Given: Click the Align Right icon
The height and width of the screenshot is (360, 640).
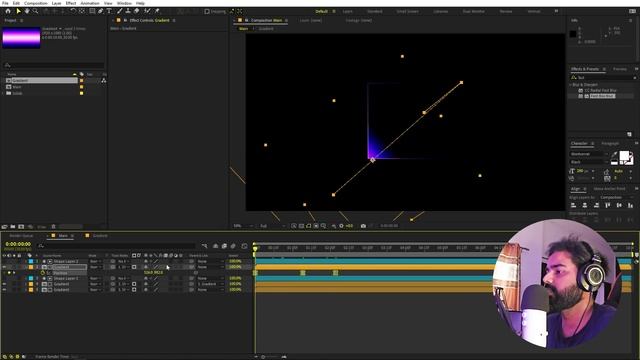Looking at the screenshot, I should pyautogui.click(x=596, y=205).
